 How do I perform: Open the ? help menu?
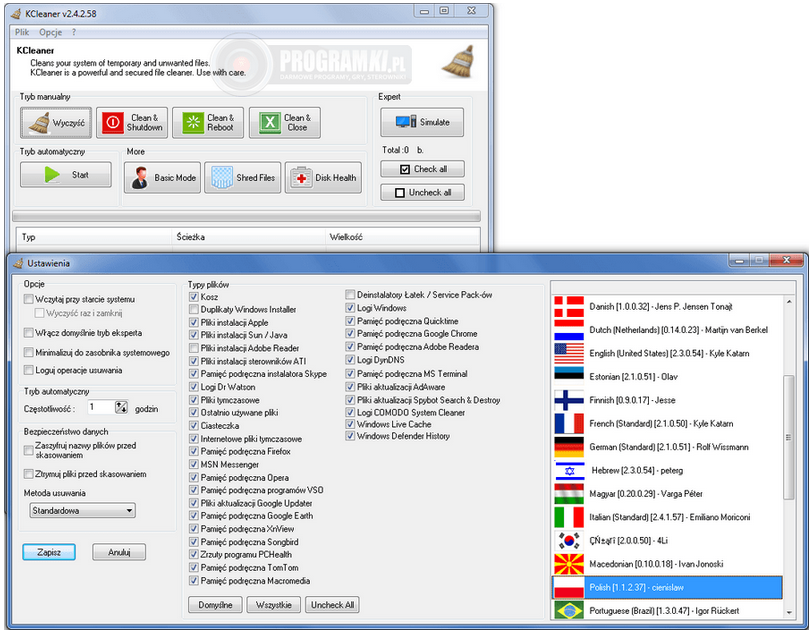[74, 32]
